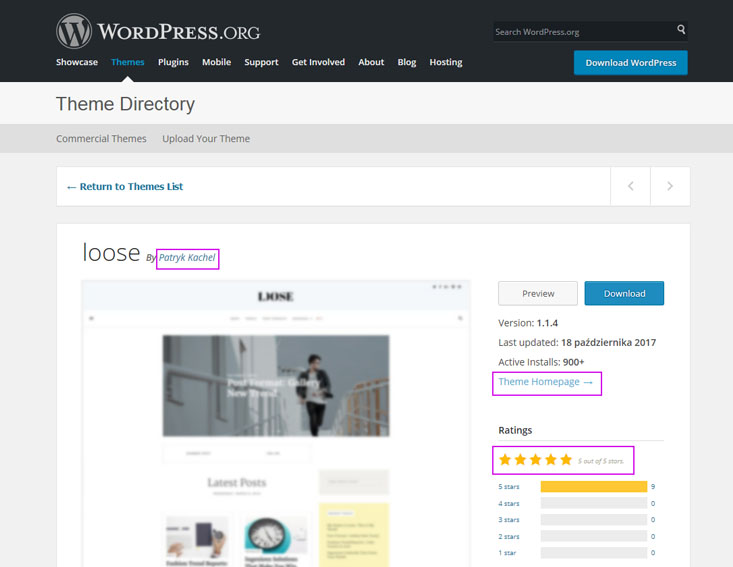Click the yellow 5 stars rating bar
The width and height of the screenshot is (733, 567).
point(594,487)
